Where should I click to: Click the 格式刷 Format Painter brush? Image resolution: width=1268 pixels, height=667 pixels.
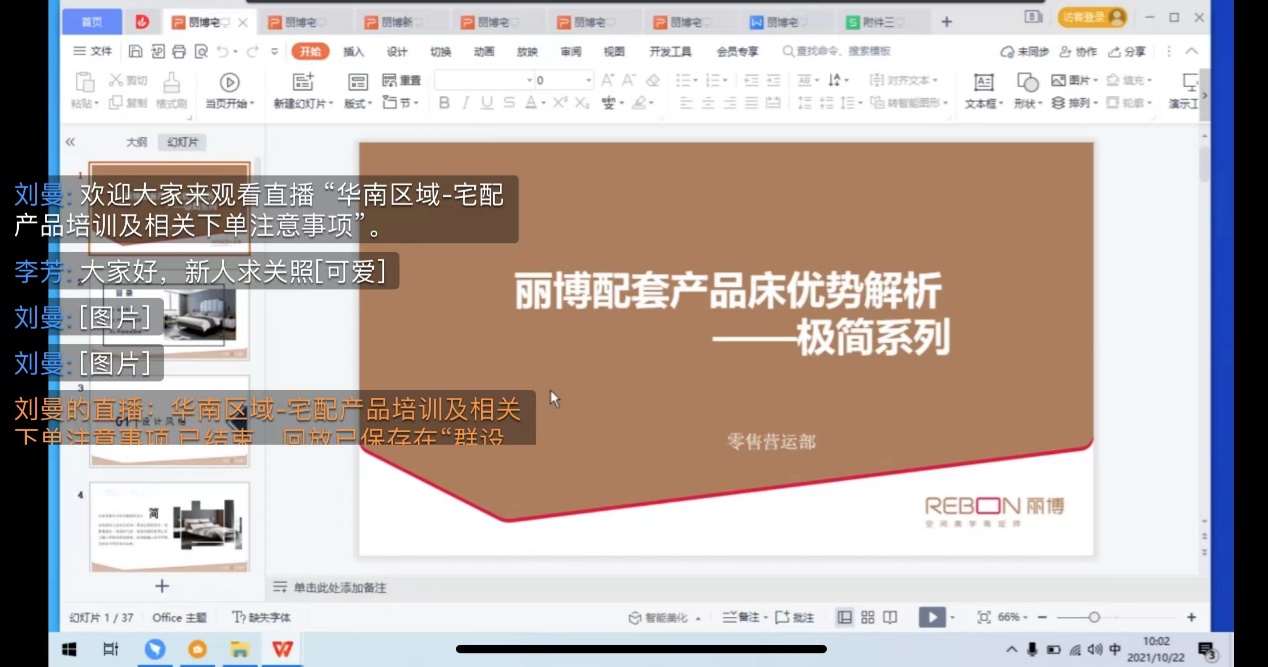pos(171,83)
